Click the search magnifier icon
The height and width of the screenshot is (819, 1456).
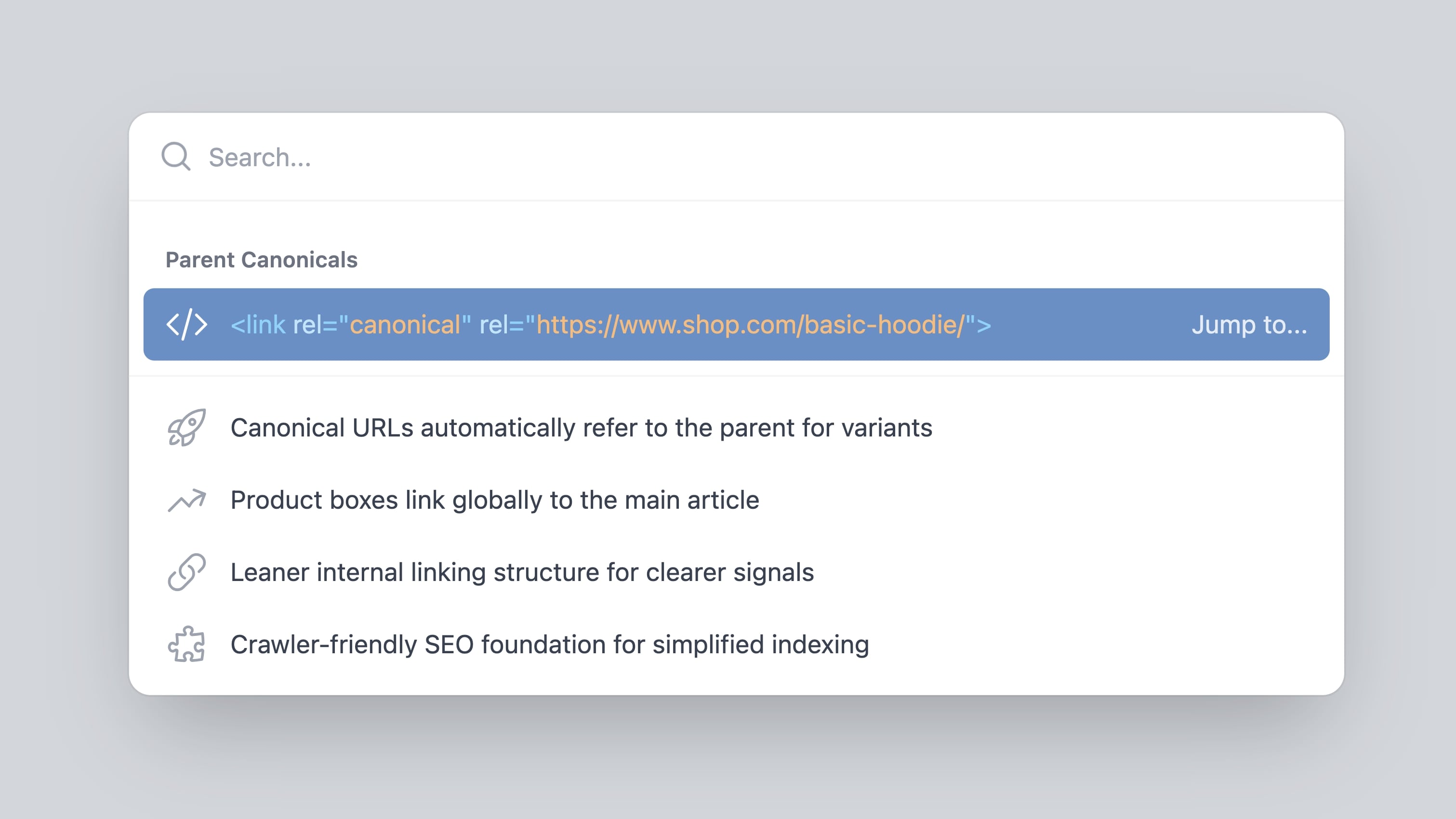coord(176,157)
